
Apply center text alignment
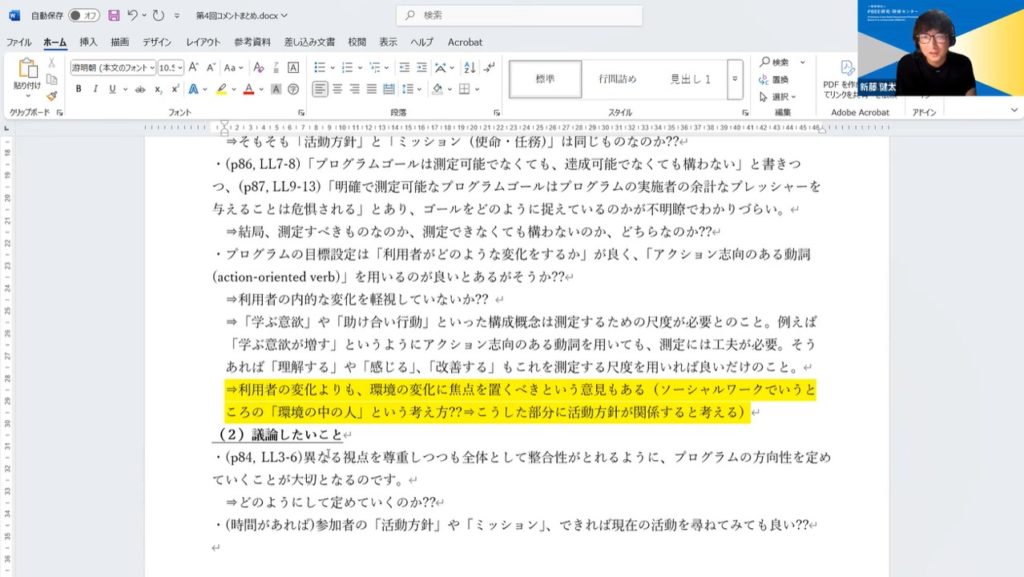(337, 89)
